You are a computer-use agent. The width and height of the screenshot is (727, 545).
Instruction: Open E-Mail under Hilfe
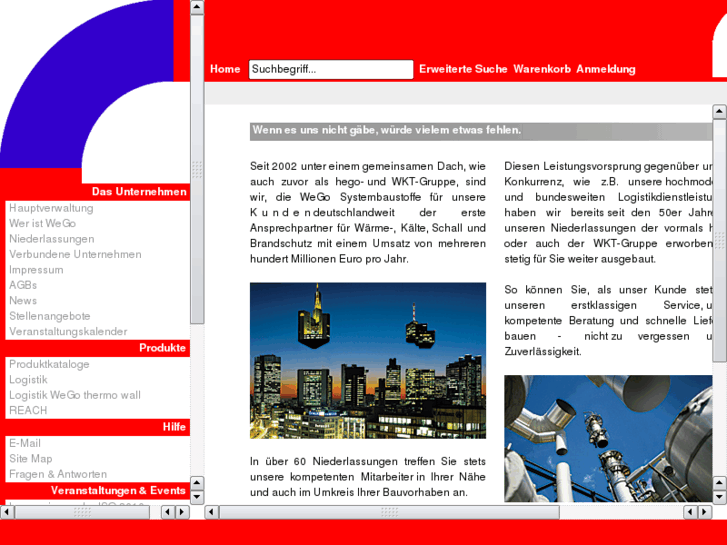25,443
